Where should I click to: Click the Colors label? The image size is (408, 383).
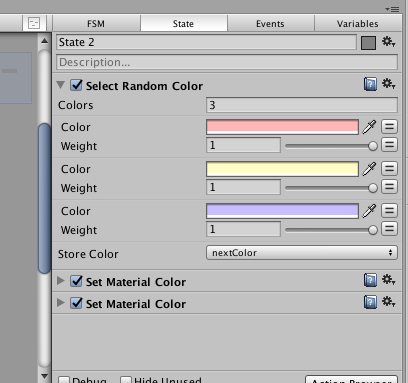tap(76, 105)
